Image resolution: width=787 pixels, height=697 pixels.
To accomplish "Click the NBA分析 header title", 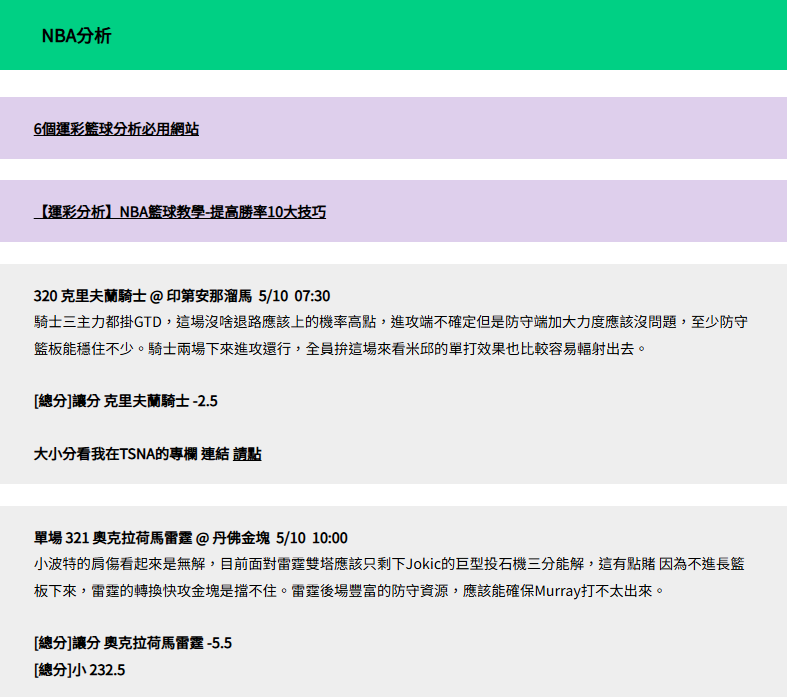I will pos(76,36).
